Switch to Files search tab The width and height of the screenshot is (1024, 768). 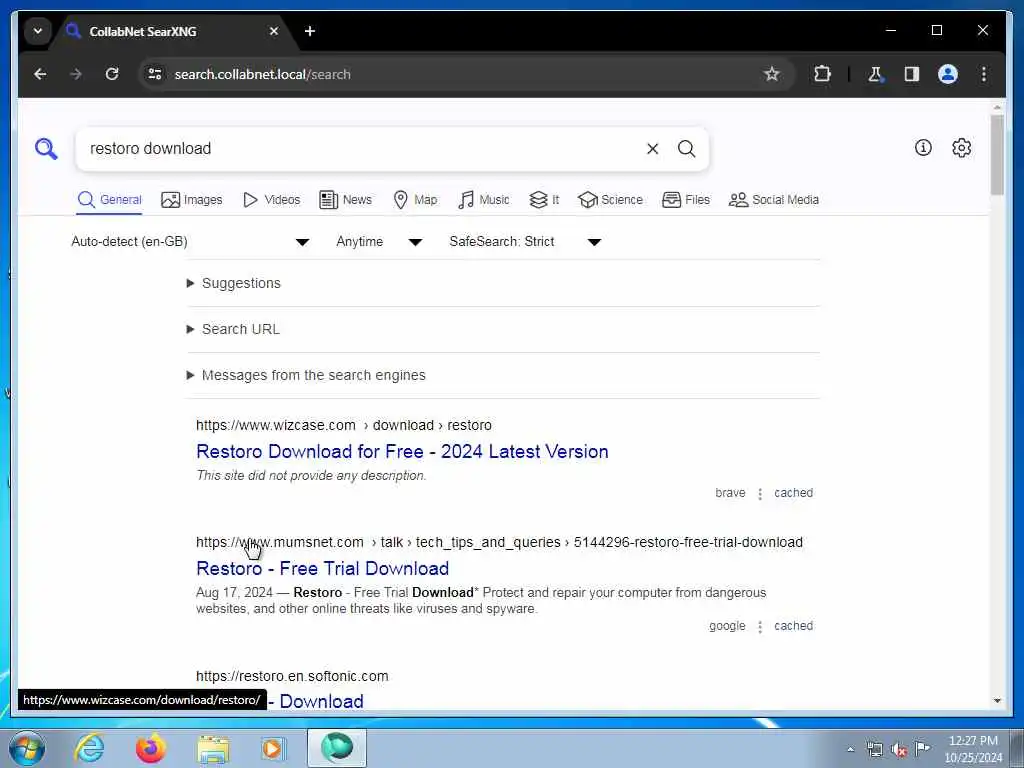(x=686, y=200)
